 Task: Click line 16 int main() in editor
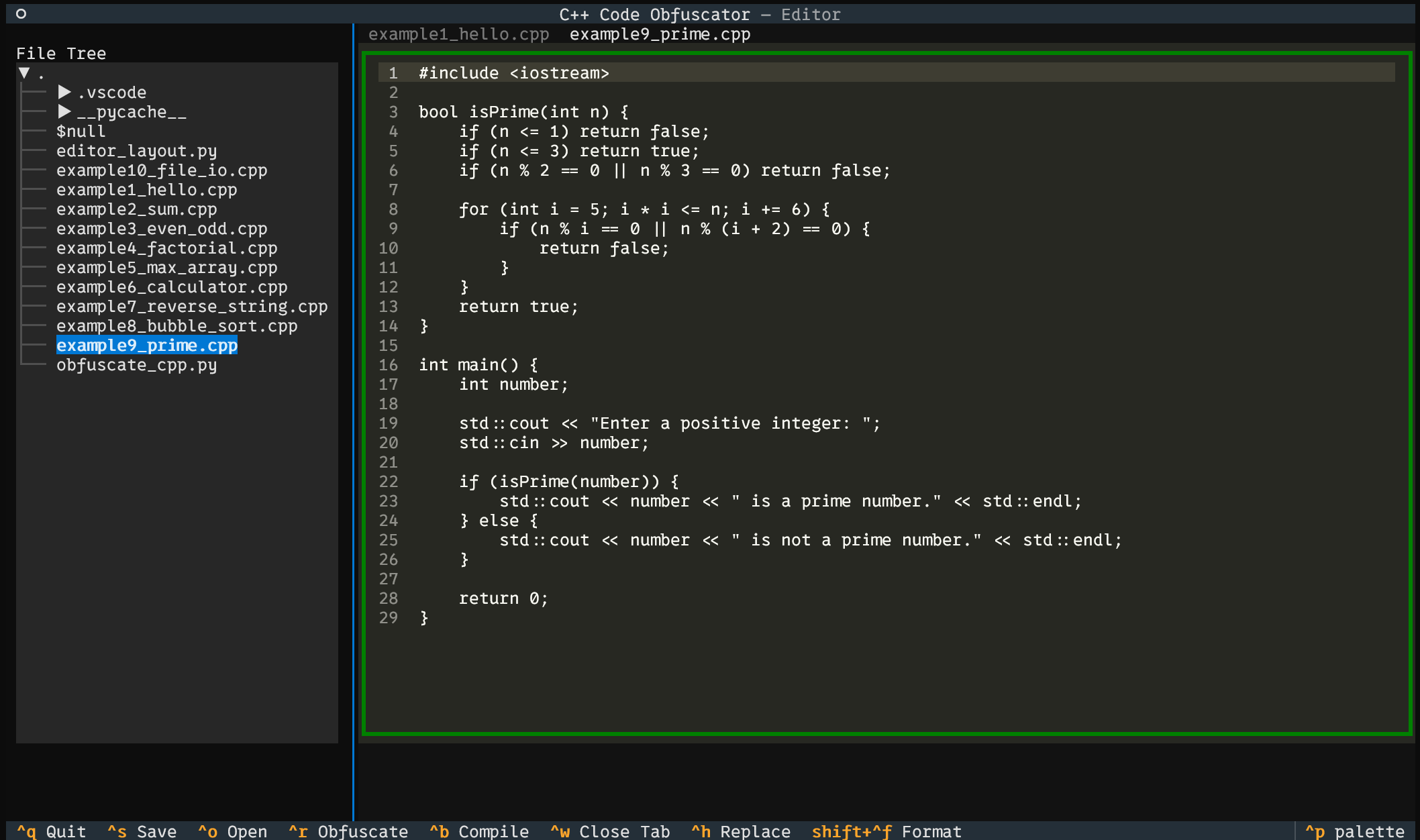(478, 365)
